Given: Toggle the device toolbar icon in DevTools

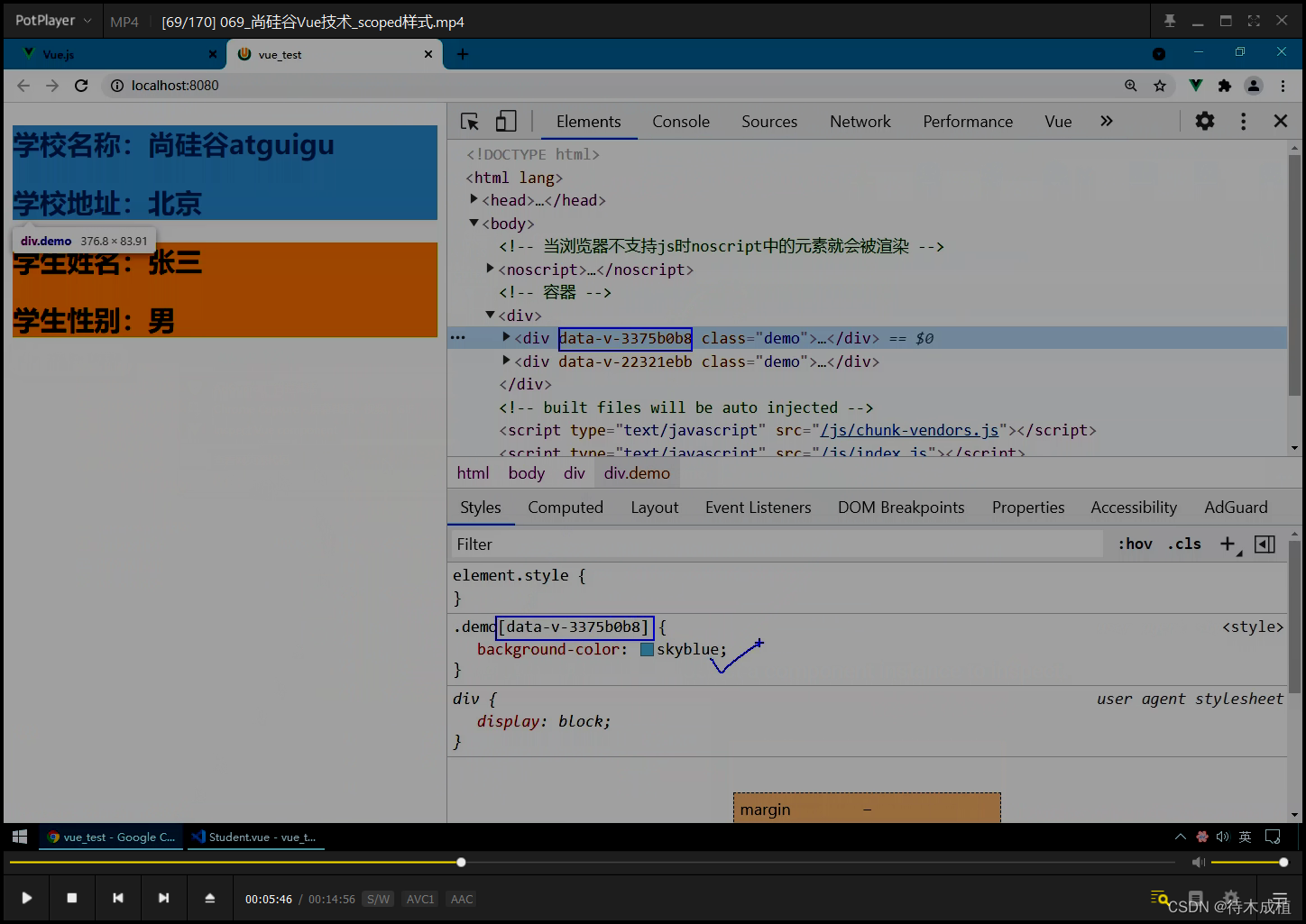Looking at the screenshot, I should pyautogui.click(x=506, y=122).
